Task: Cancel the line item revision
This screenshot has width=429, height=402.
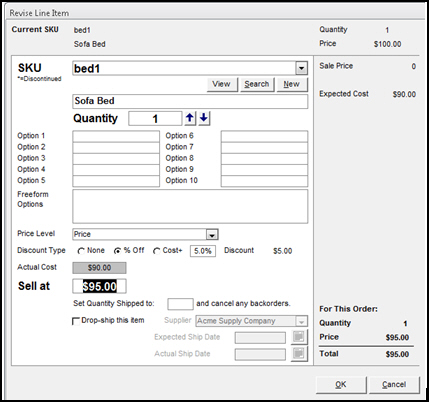Action: point(394,385)
